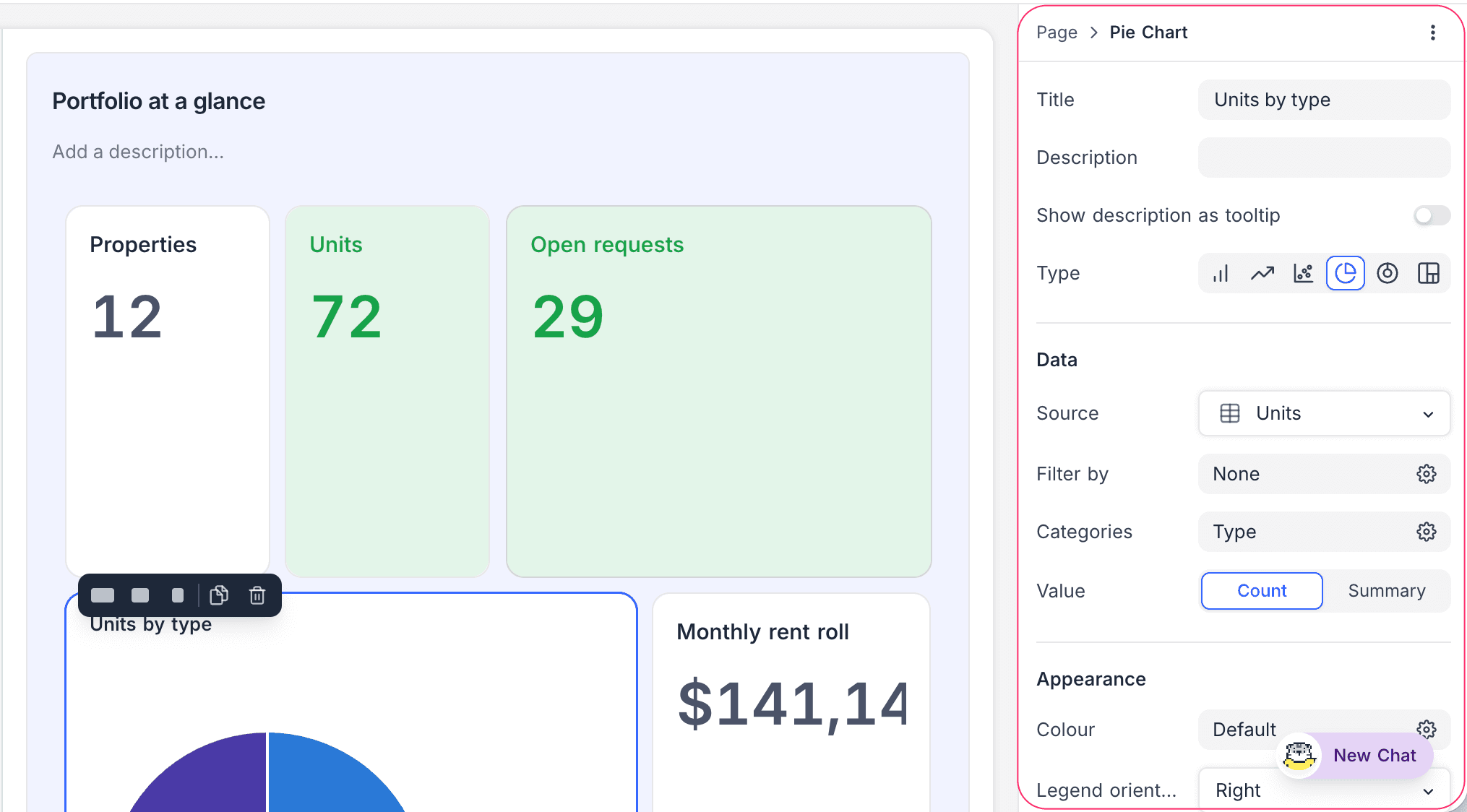Go back to Page in breadcrumb
The height and width of the screenshot is (812, 1467).
[x=1057, y=33]
